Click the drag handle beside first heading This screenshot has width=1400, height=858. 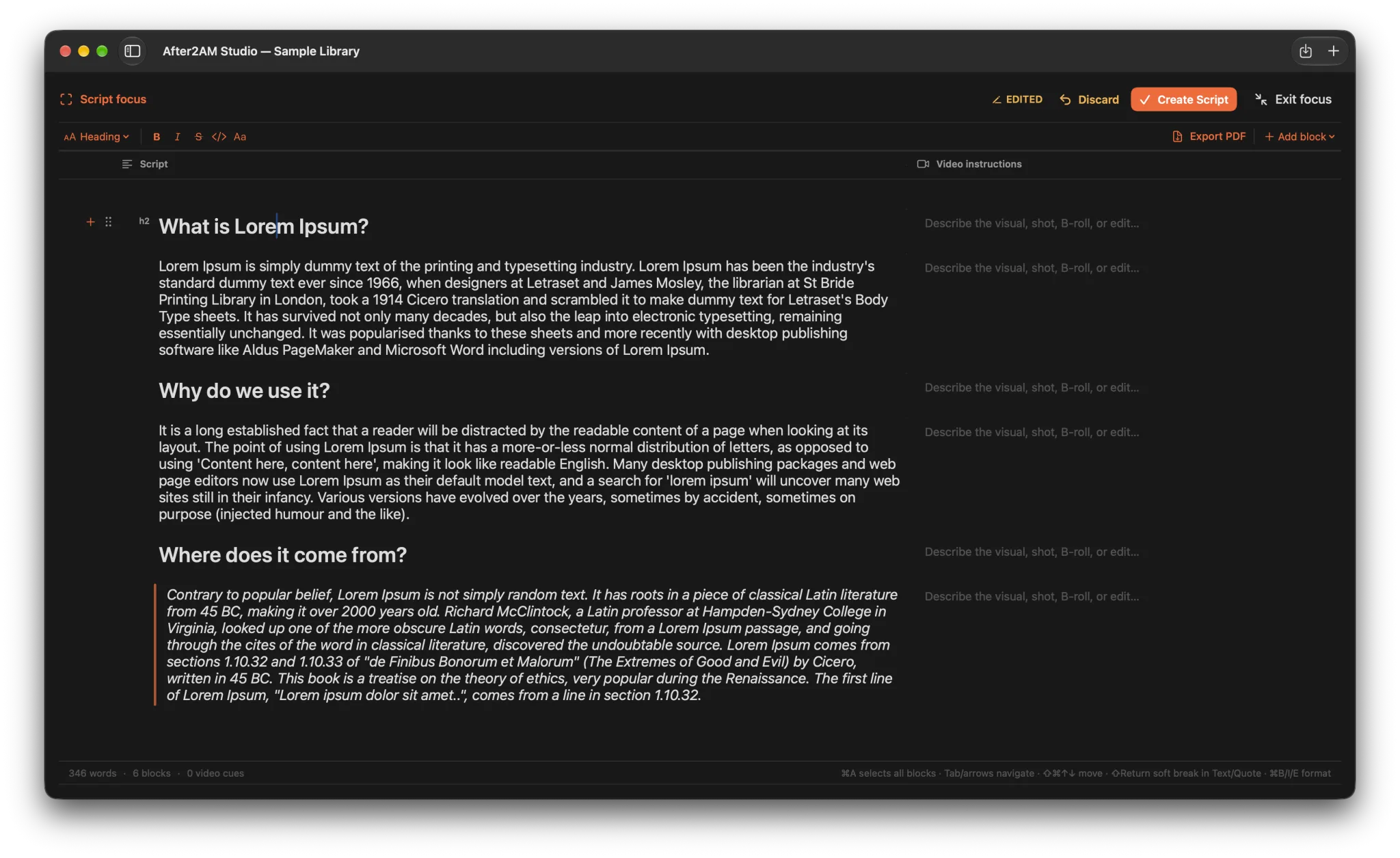[x=109, y=222]
